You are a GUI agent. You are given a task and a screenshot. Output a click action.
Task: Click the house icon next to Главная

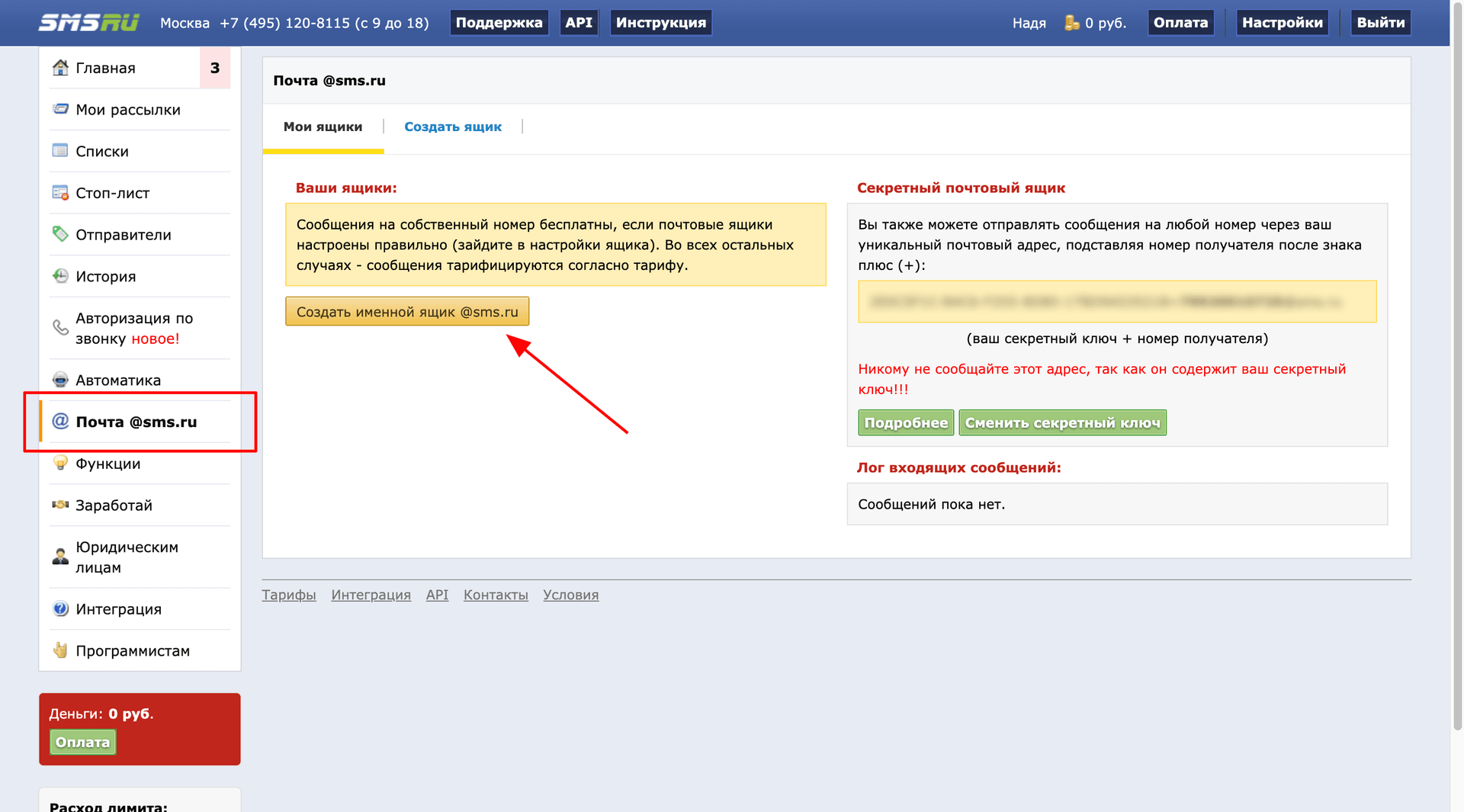(60, 68)
